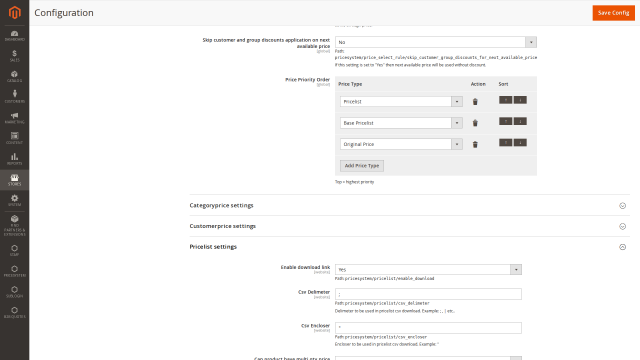Click the Magento logo
This screenshot has width=640, height=360.
[x=15, y=13]
